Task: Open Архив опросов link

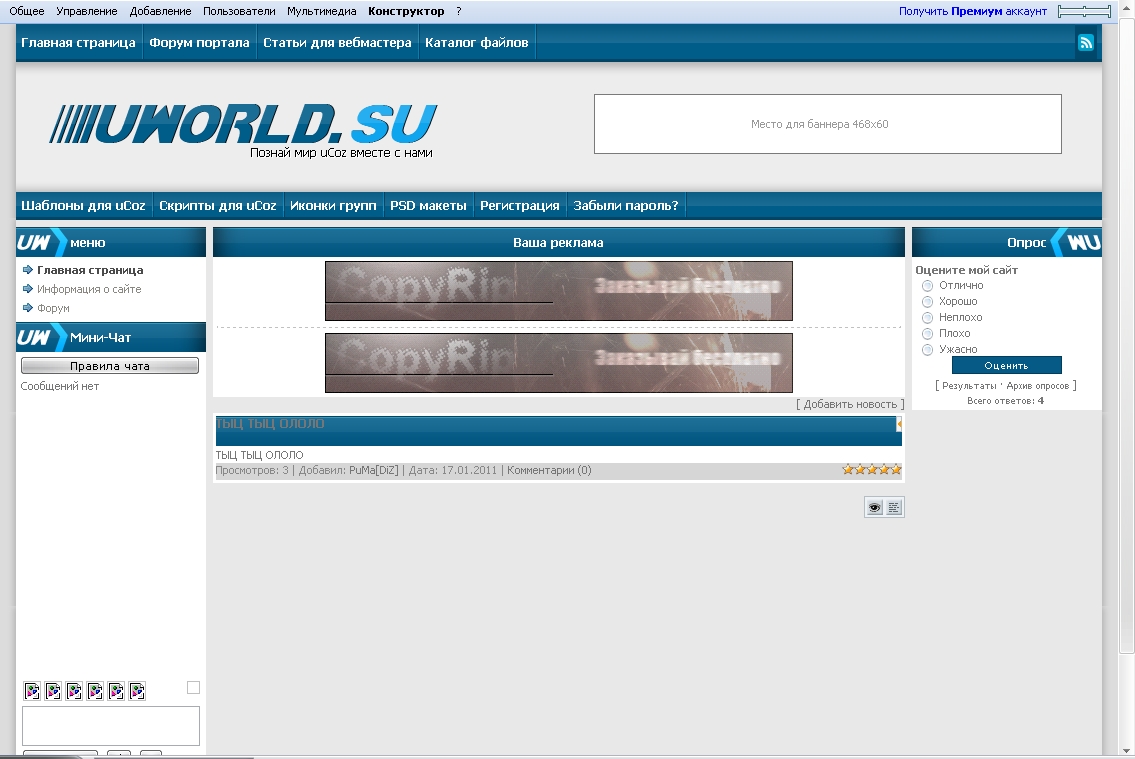Action: click(x=1037, y=386)
